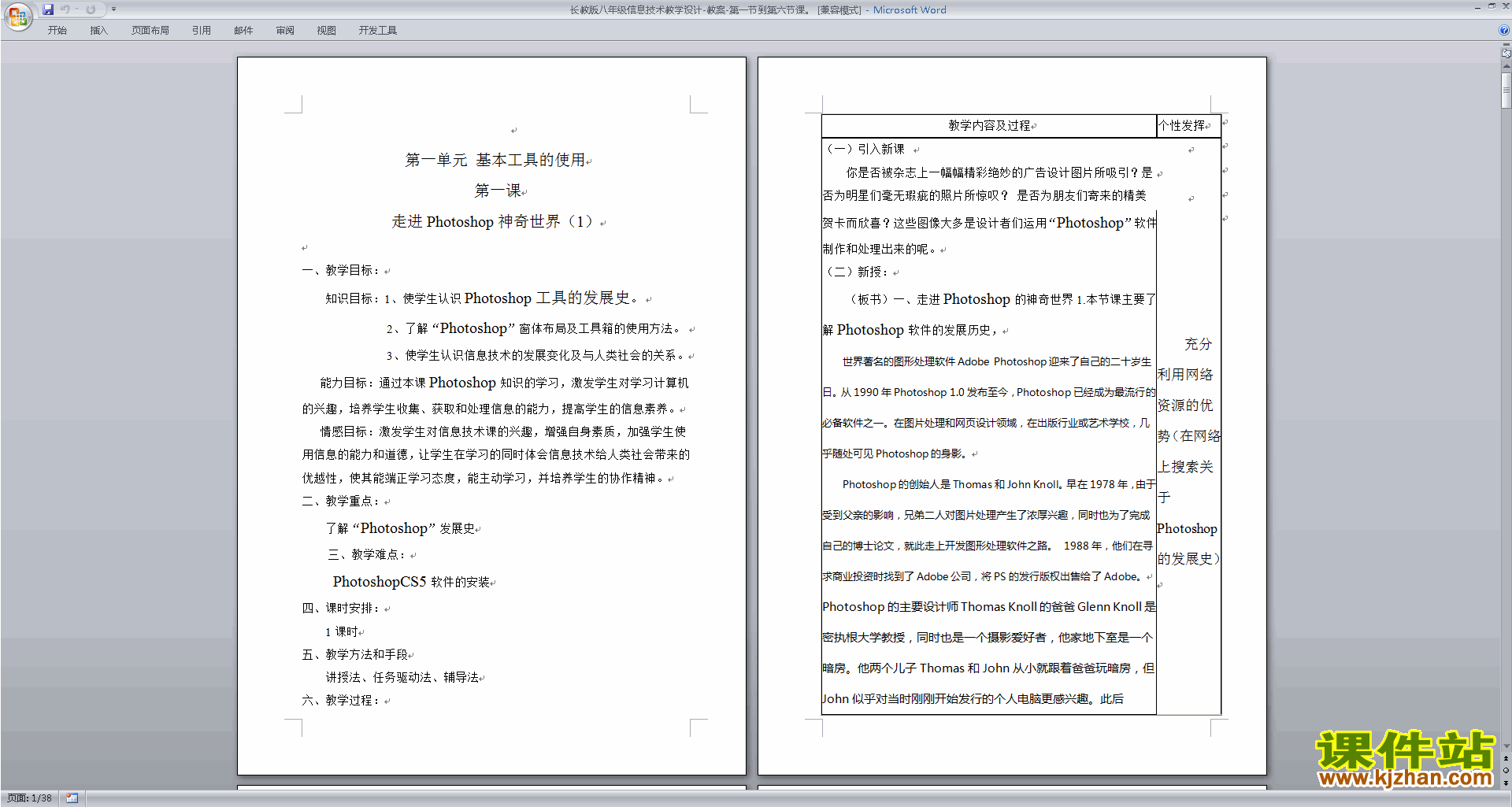This screenshot has height=807, width=1512.
Task: Undo the last action
Action: tap(65, 9)
